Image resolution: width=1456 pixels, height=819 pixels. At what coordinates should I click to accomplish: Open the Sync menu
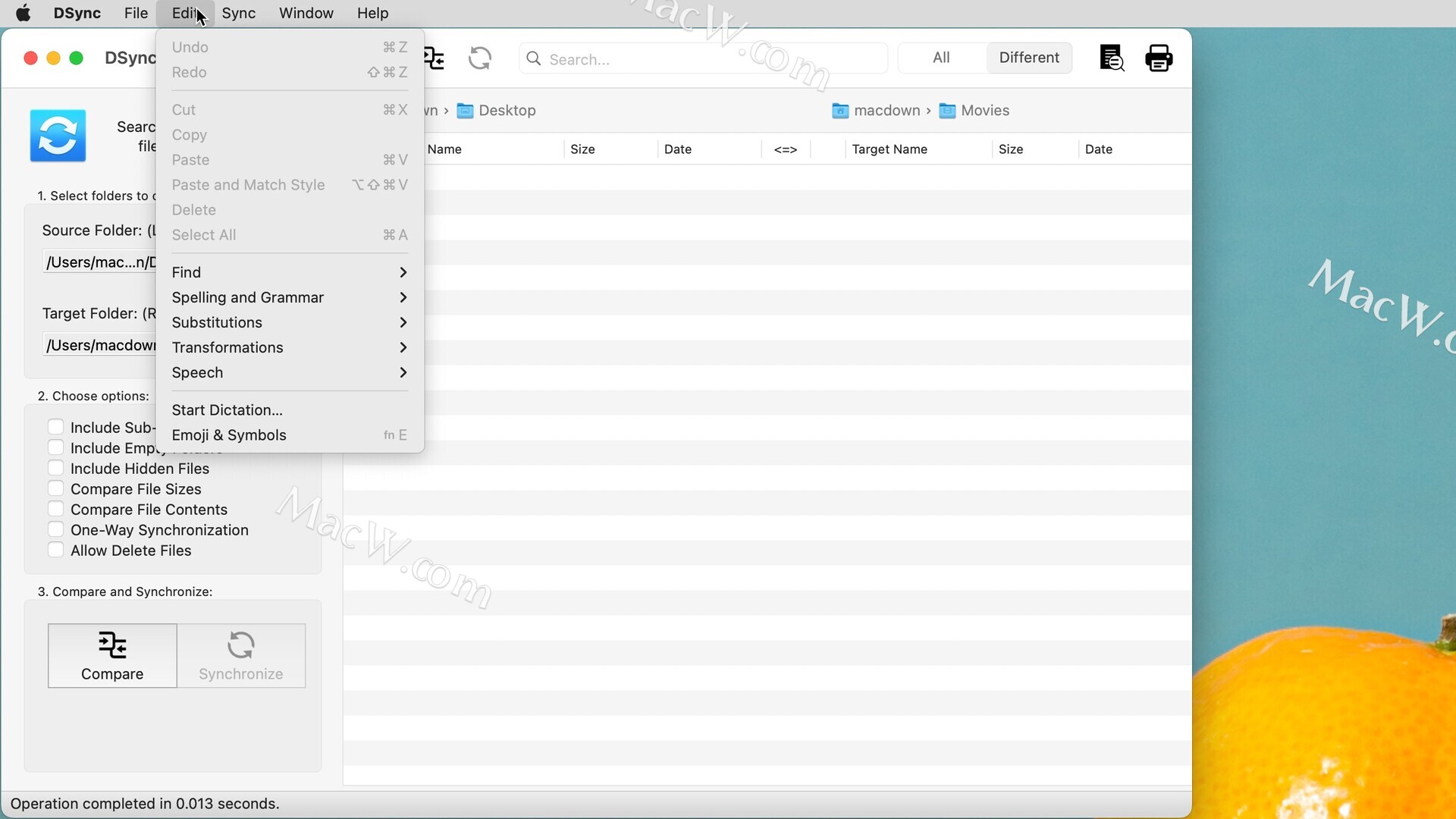238,13
